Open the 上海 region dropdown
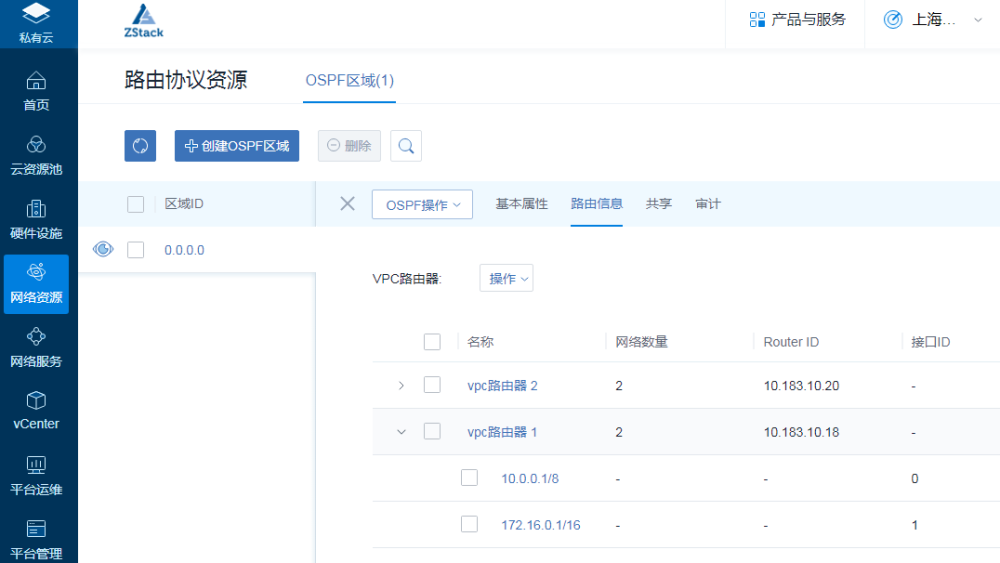This screenshot has height=563, width=1000. click(x=933, y=20)
